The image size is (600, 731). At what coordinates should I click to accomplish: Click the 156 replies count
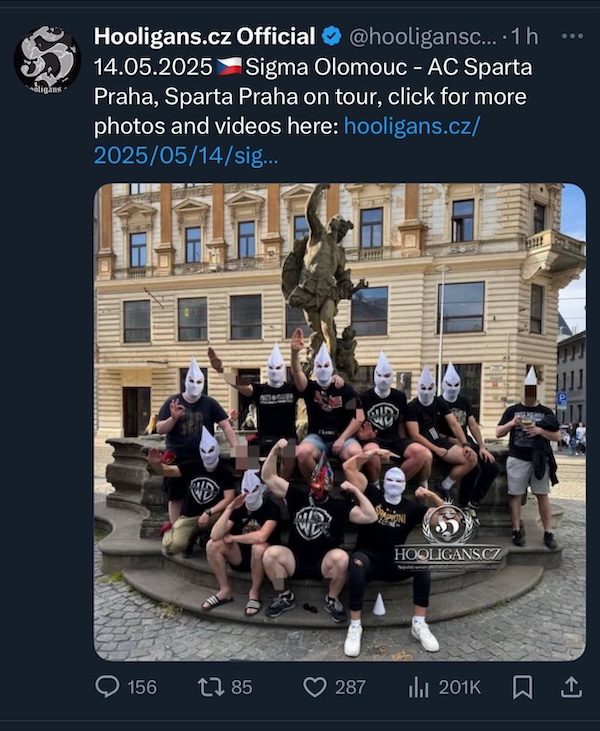pyautogui.click(x=142, y=688)
